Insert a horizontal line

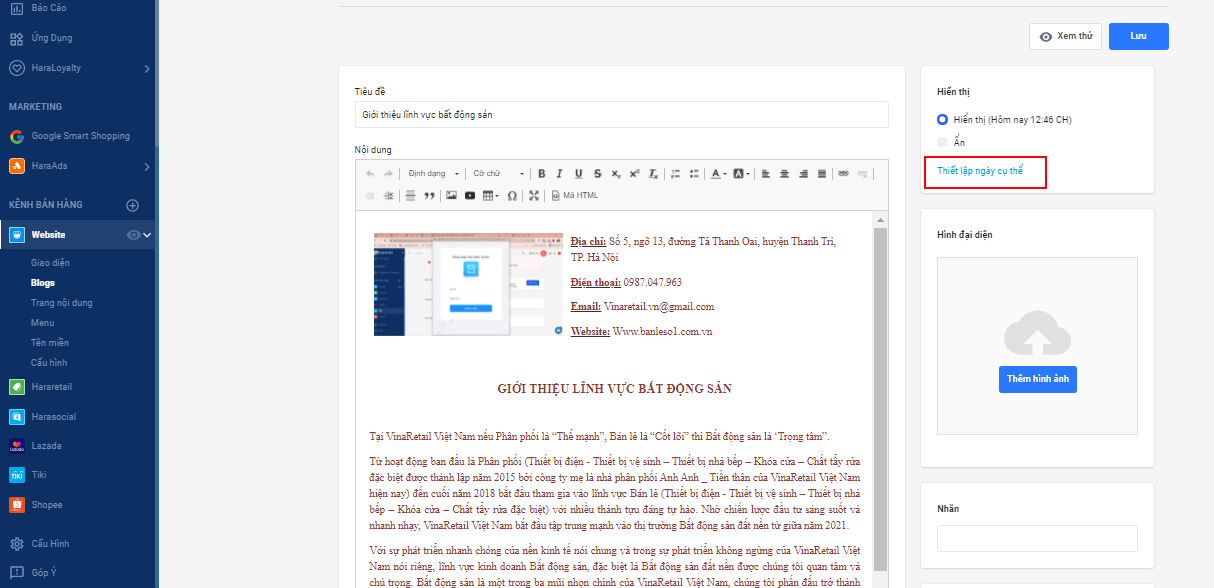(410, 195)
